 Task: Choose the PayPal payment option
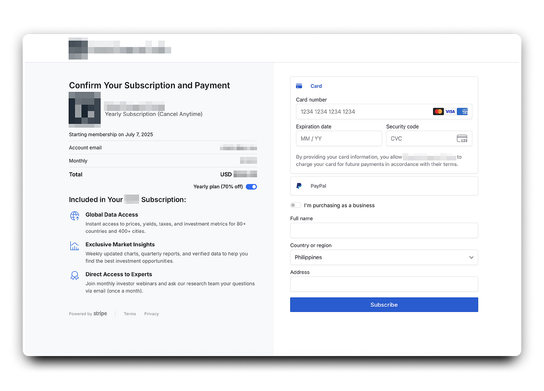pyautogui.click(x=384, y=186)
